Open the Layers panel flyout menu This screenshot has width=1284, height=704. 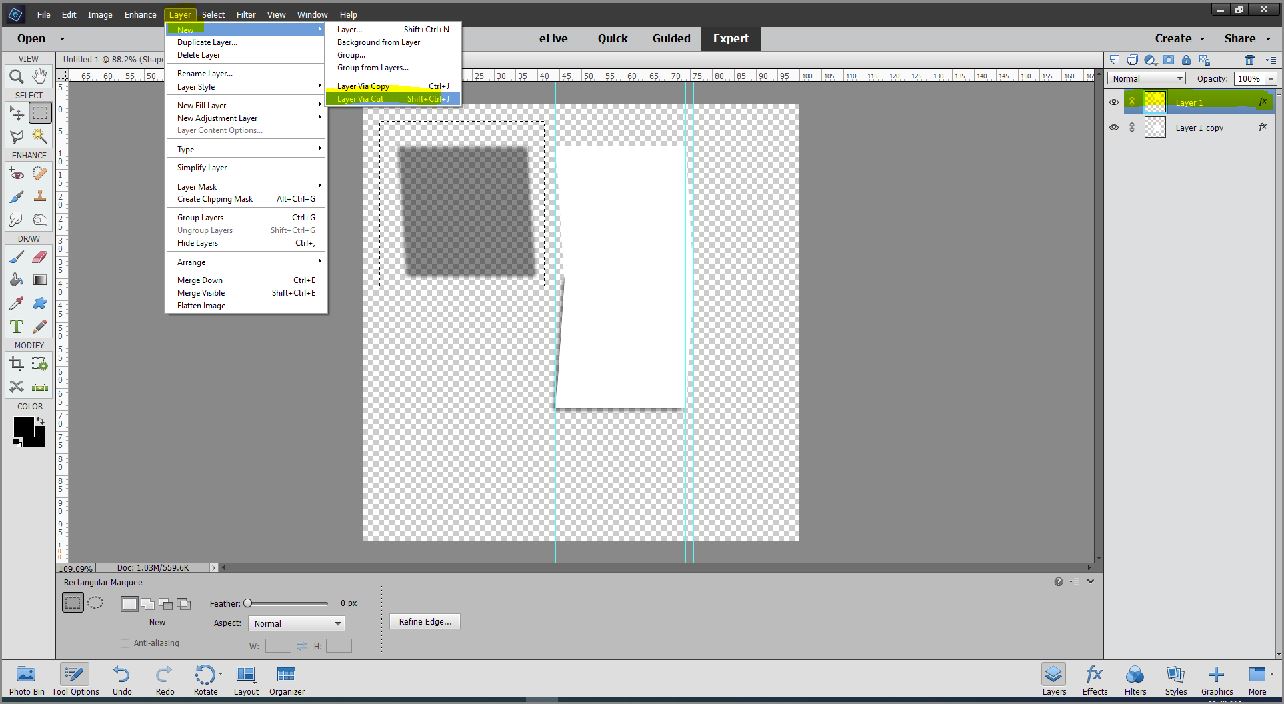click(x=1270, y=60)
